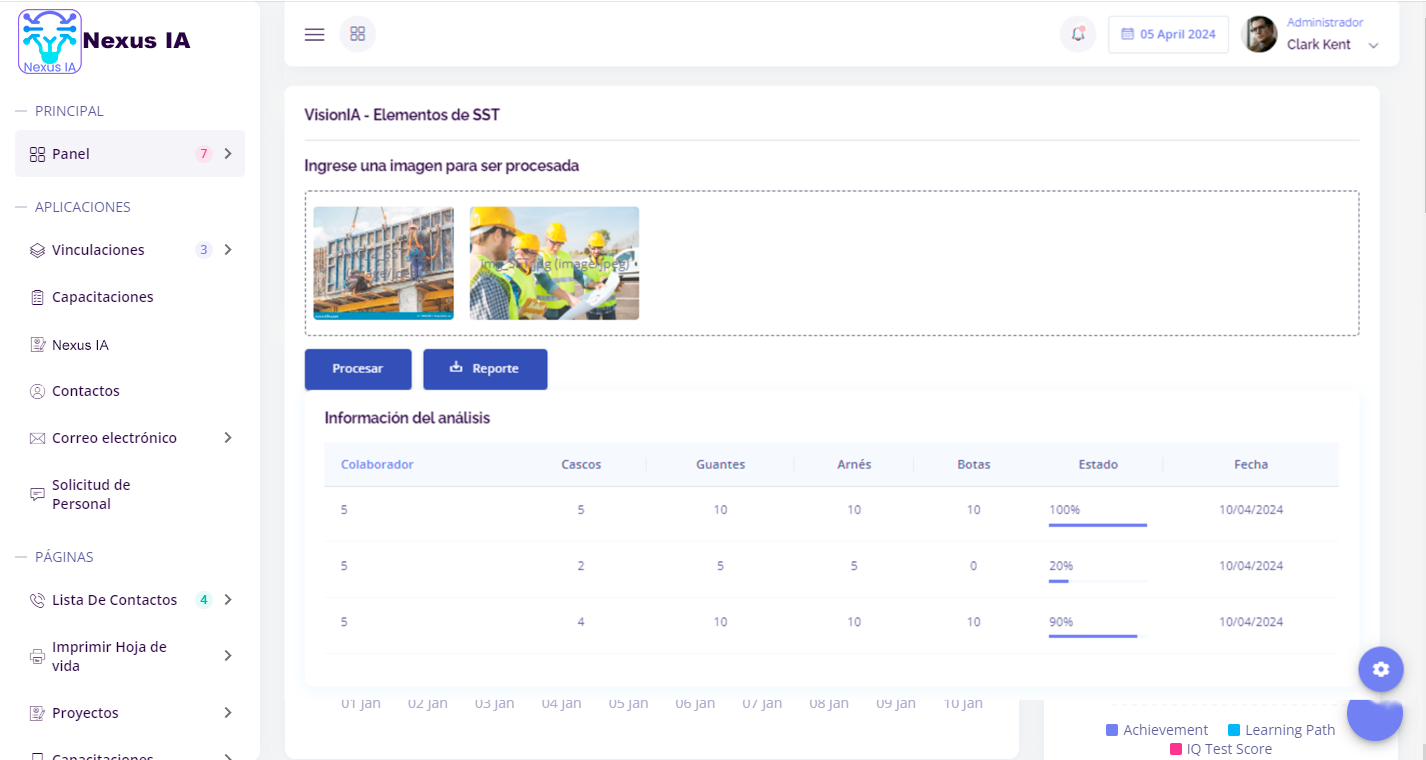Click the Cascos column header
Screen dimensions: 1426x760
pos(581,464)
